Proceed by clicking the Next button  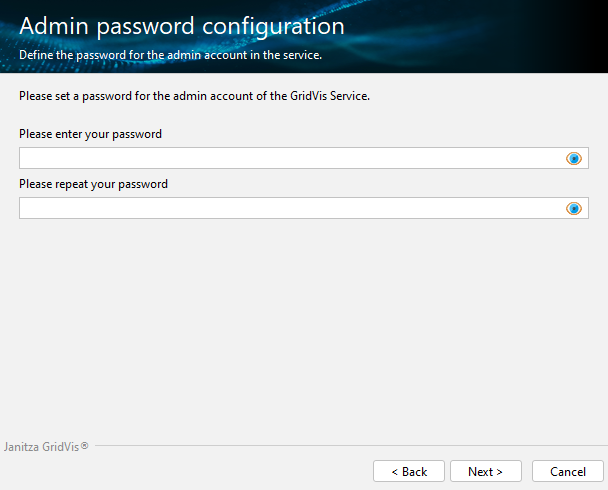click(485, 471)
